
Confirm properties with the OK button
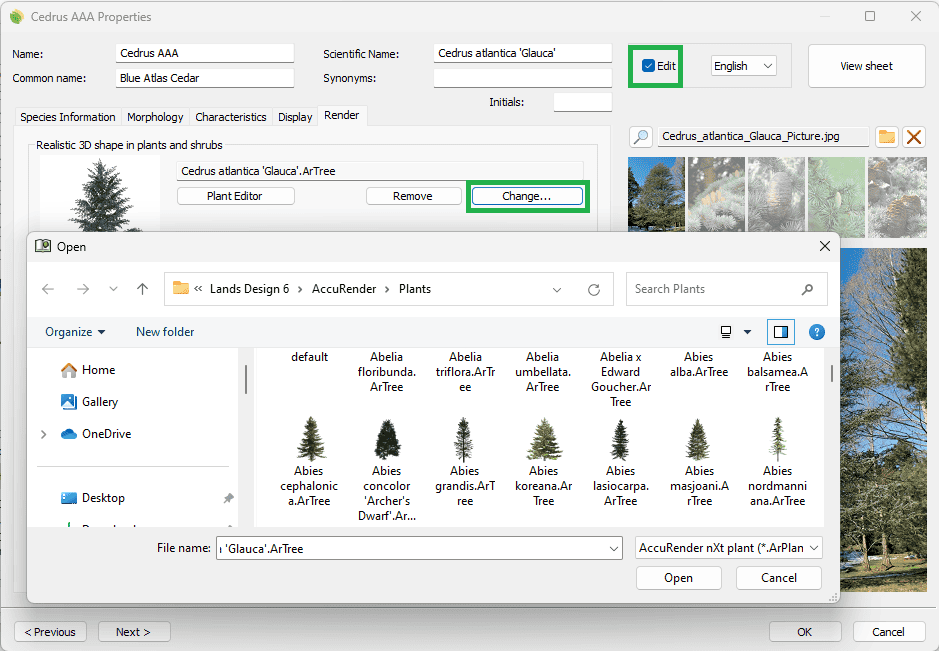click(805, 632)
